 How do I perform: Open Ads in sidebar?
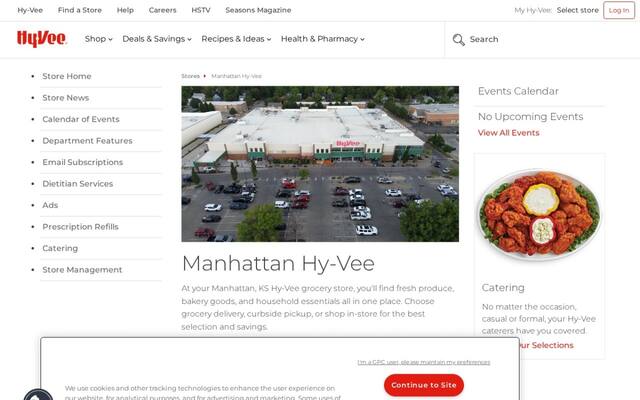click(x=50, y=205)
